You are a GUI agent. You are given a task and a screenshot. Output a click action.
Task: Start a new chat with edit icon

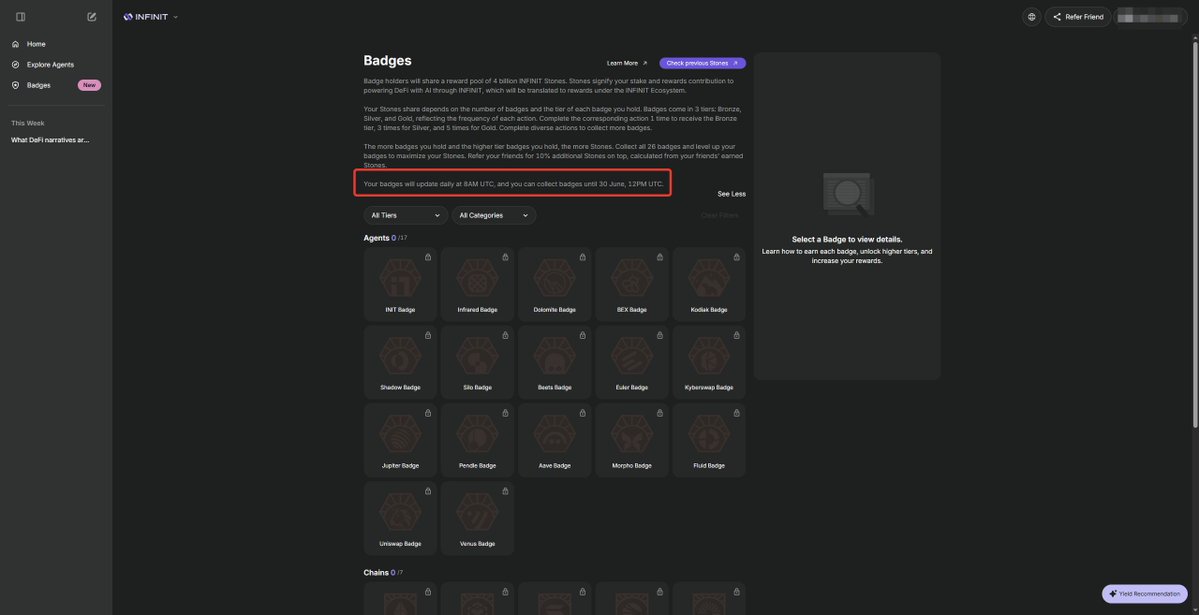[92, 17]
